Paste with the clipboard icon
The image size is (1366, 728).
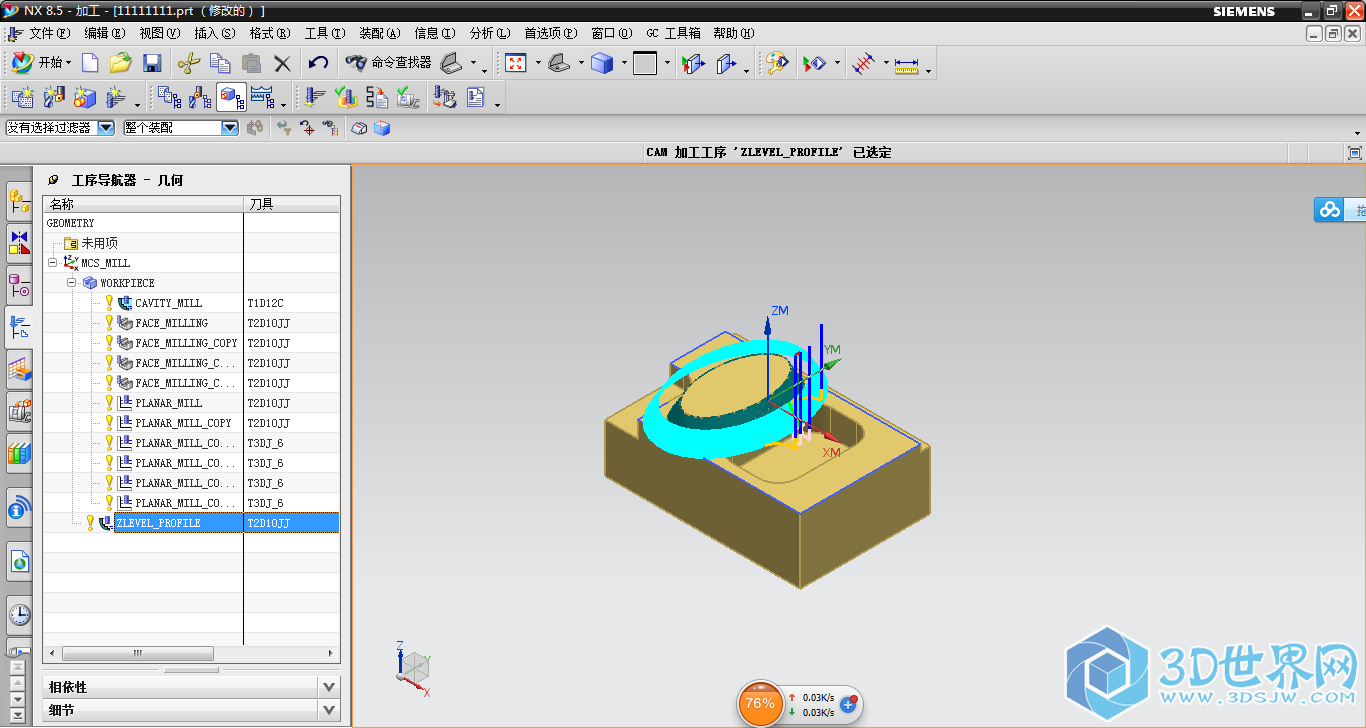251,63
